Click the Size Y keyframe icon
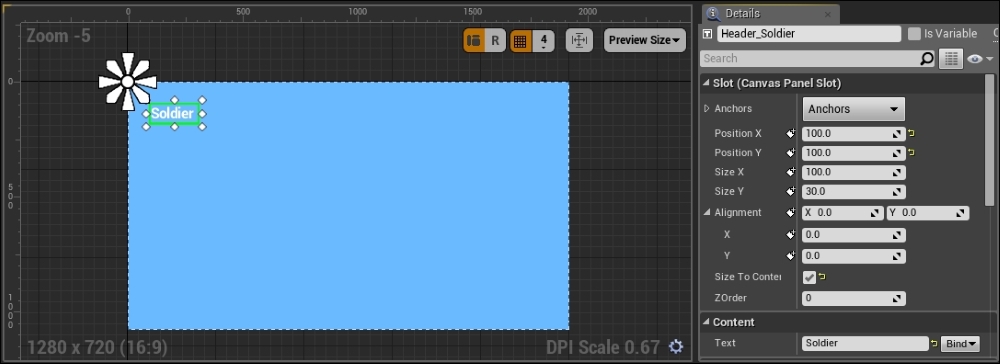 [790, 191]
